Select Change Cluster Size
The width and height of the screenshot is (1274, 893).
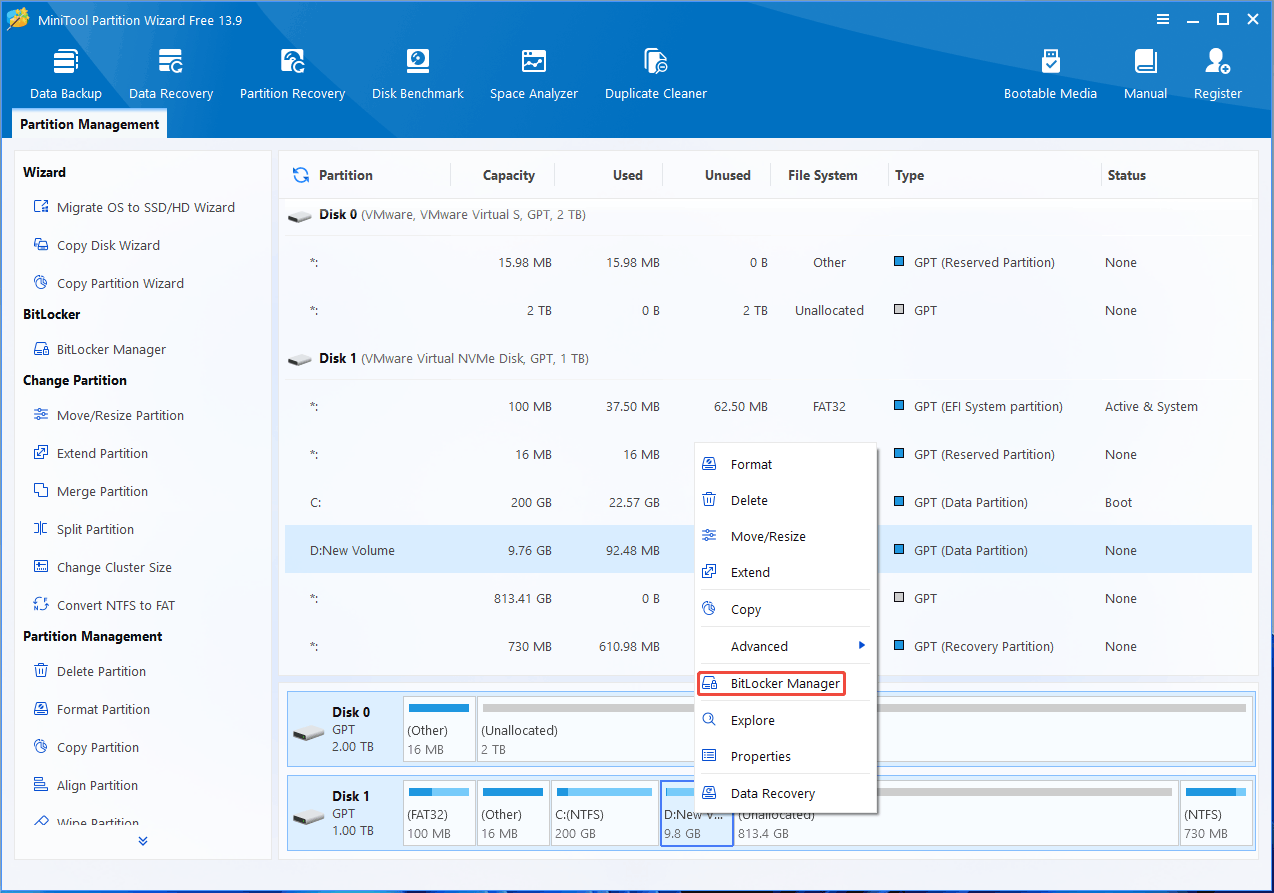click(102, 567)
